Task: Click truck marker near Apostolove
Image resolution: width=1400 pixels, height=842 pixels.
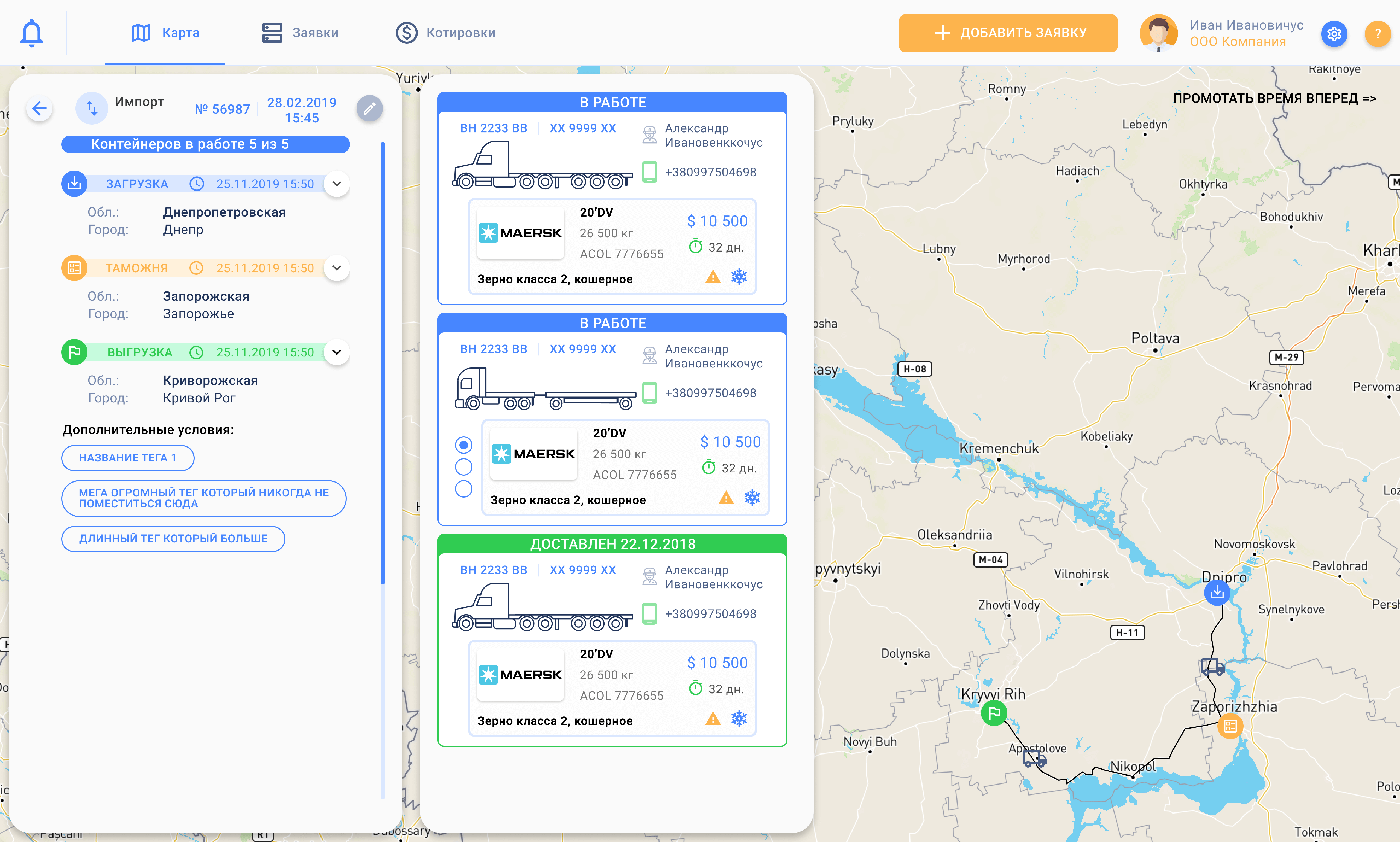Action: (x=1034, y=759)
